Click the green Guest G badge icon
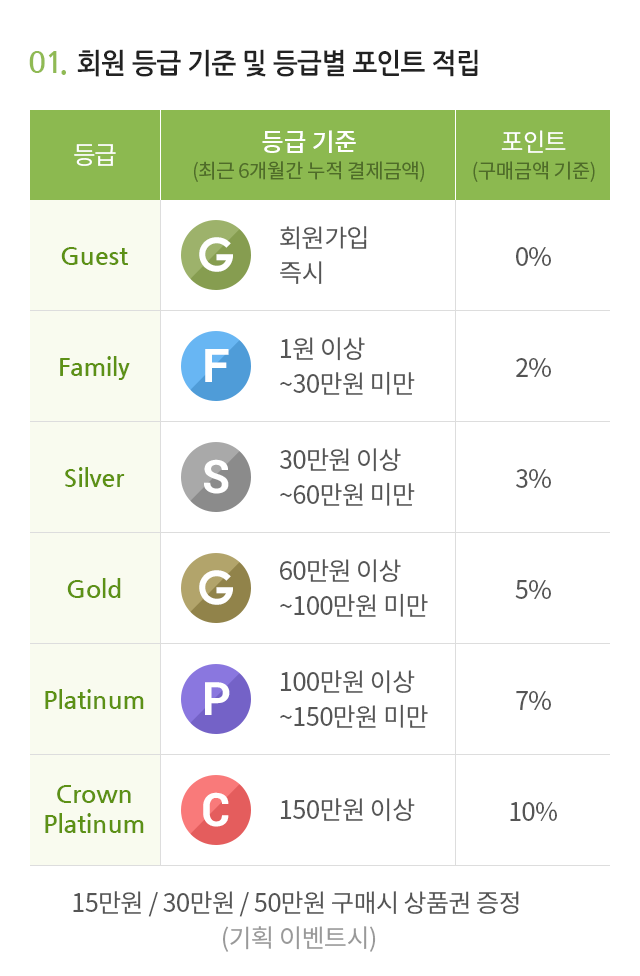Image resolution: width=640 pixels, height=976 pixels. (216, 255)
